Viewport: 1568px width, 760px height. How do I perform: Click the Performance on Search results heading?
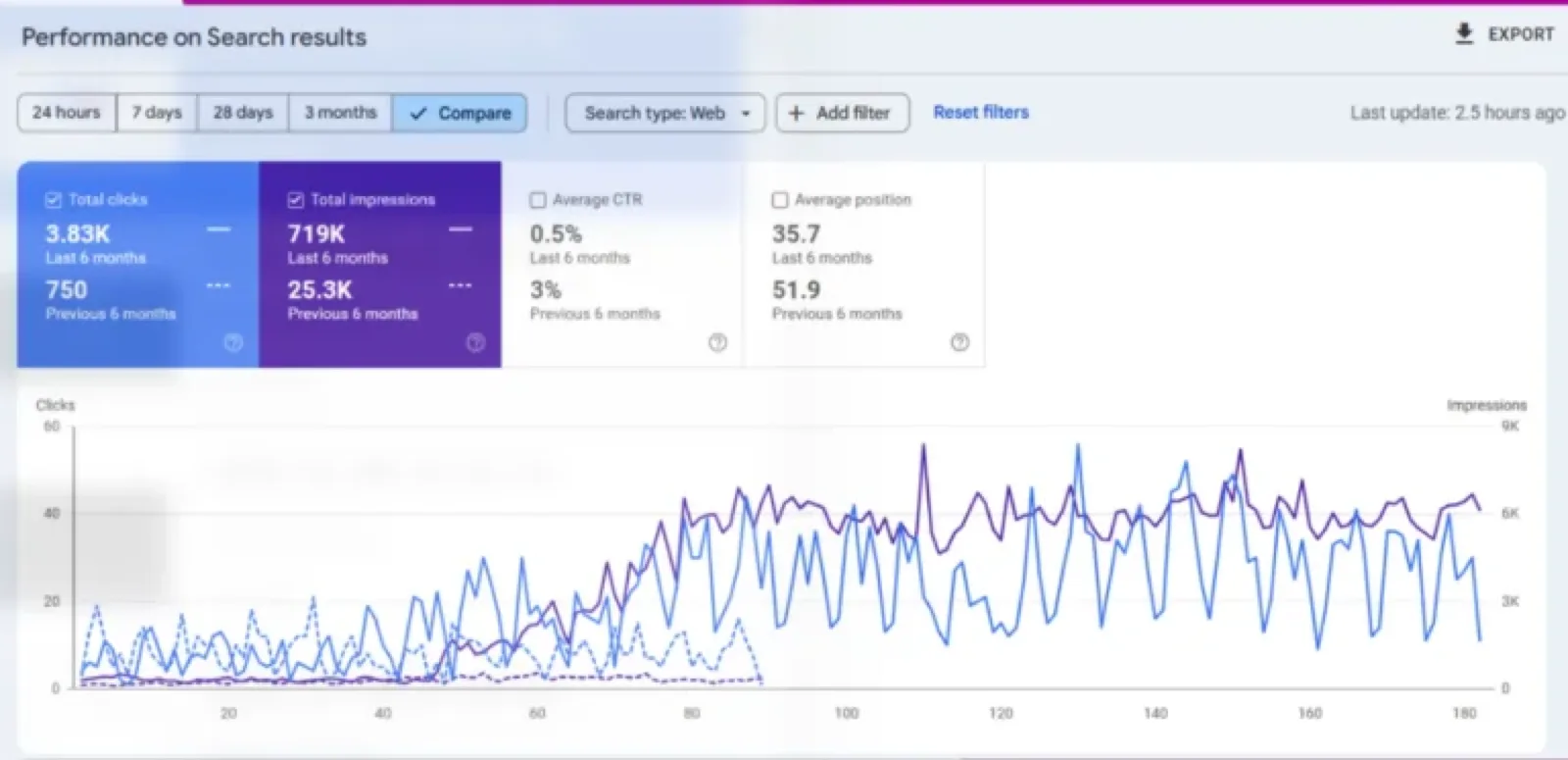tap(194, 37)
